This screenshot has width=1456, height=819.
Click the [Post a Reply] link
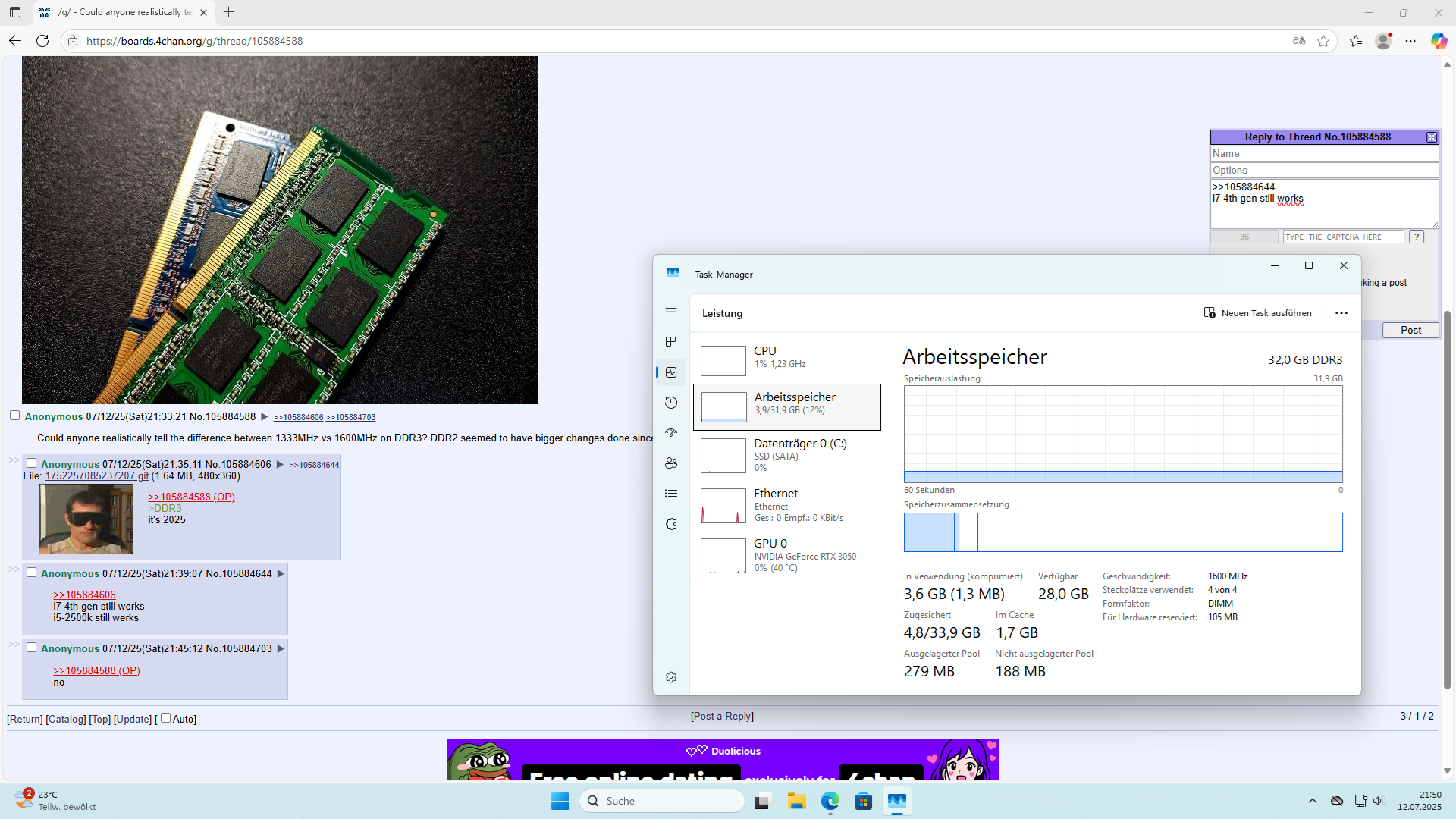[722, 716]
